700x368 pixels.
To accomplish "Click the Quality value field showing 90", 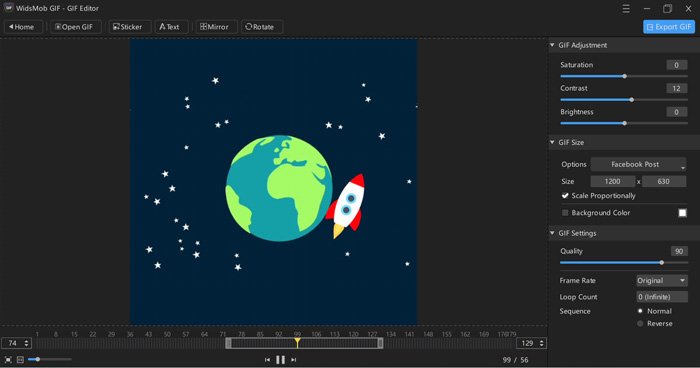I will pyautogui.click(x=679, y=251).
